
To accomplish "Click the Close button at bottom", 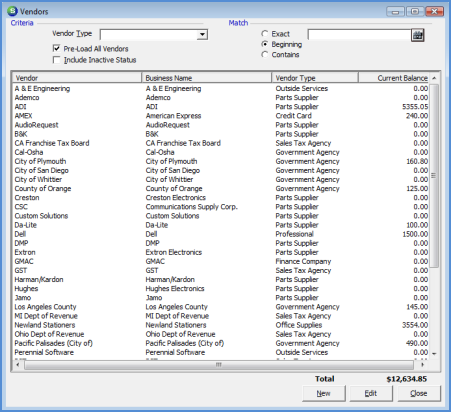I will [419, 393].
